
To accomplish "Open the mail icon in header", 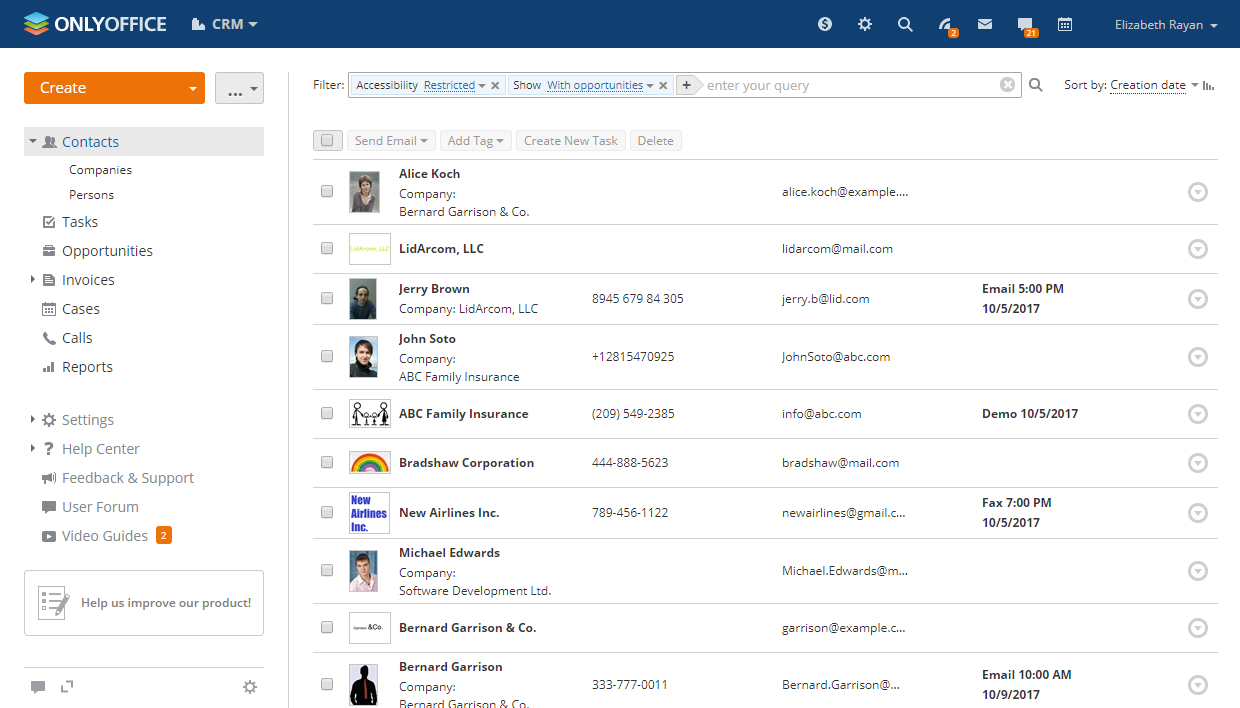I will point(985,24).
